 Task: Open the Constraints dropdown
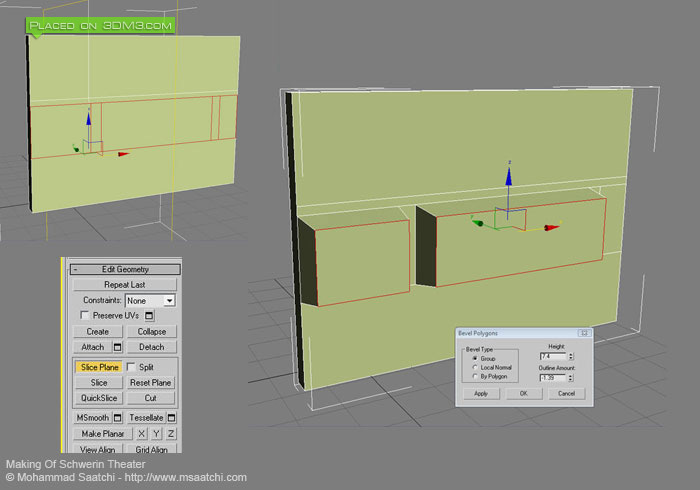coord(169,300)
